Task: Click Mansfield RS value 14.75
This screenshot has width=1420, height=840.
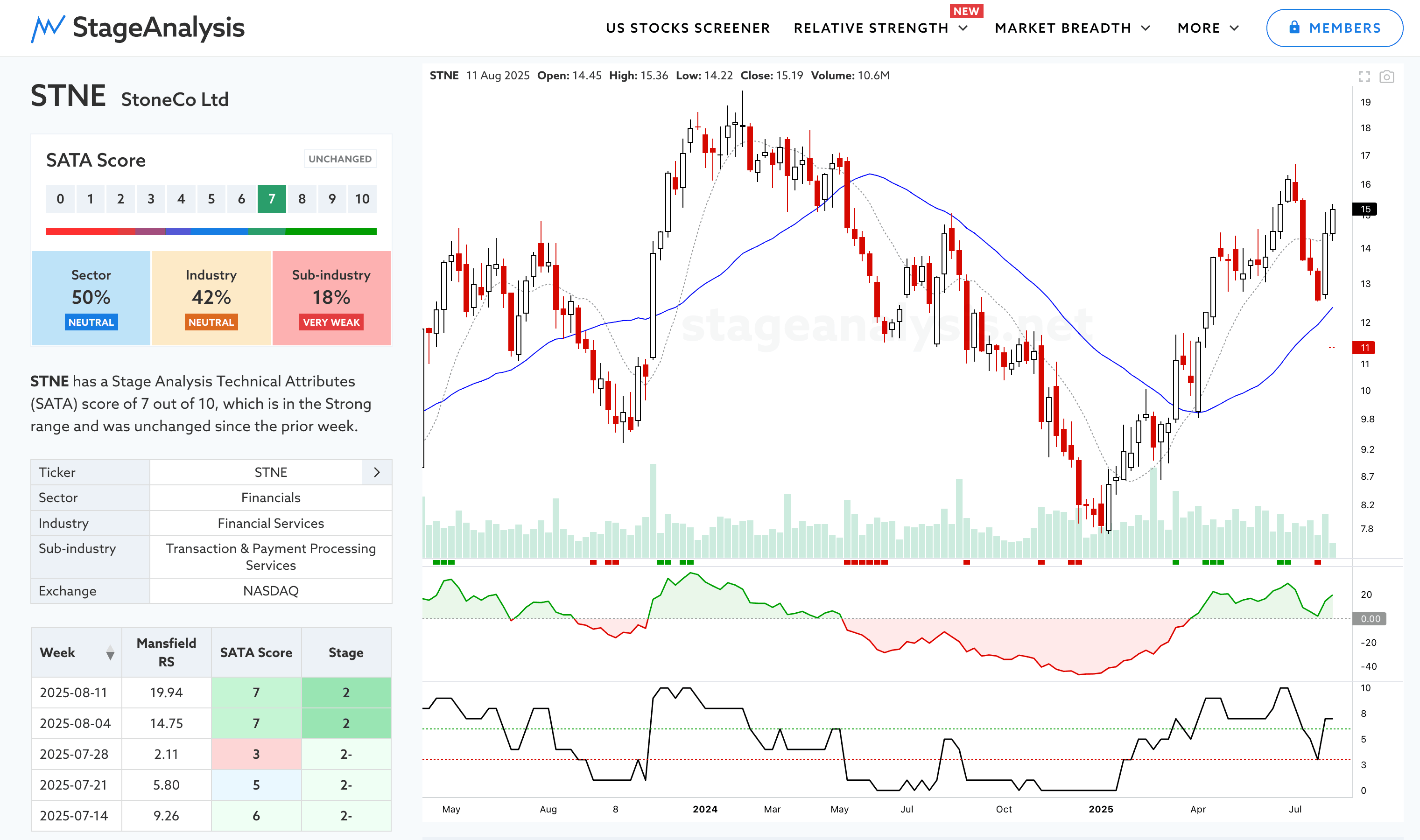Action: tap(167, 723)
